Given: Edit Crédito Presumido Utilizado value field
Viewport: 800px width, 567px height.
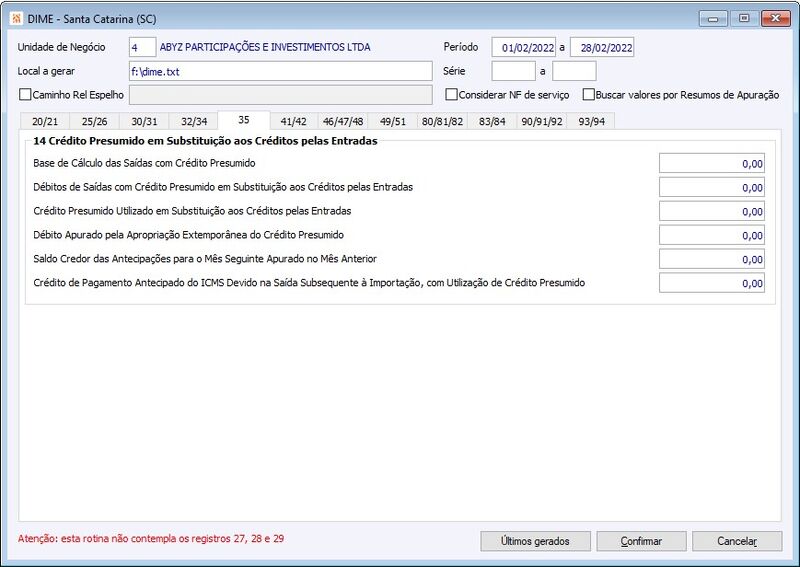Looking at the screenshot, I should [x=712, y=211].
